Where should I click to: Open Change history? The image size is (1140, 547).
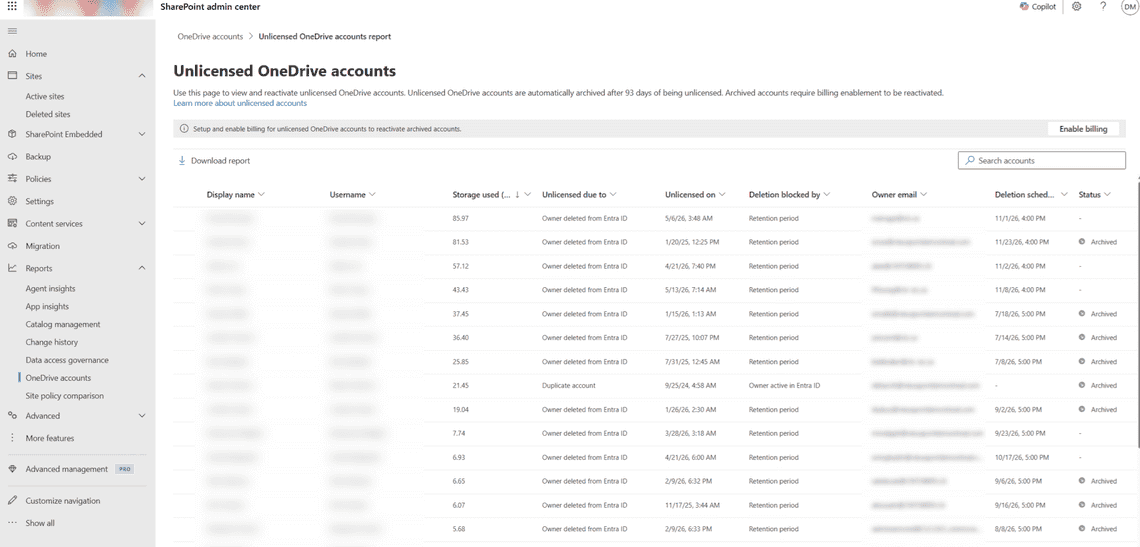tap(52, 342)
